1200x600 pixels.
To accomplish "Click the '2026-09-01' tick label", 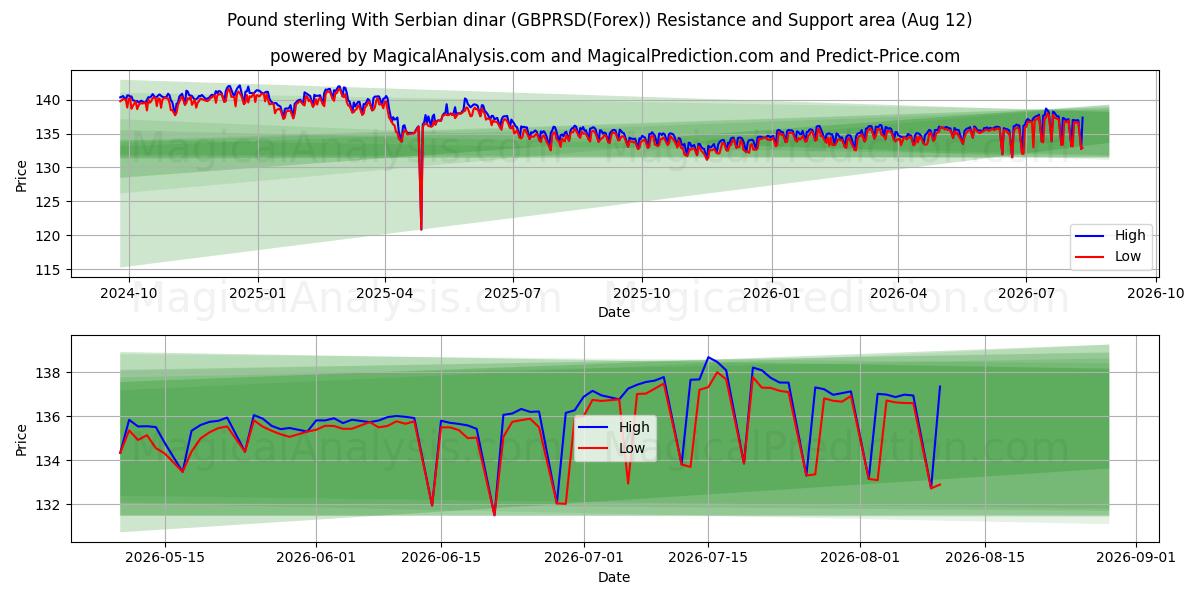I will (1136, 558).
